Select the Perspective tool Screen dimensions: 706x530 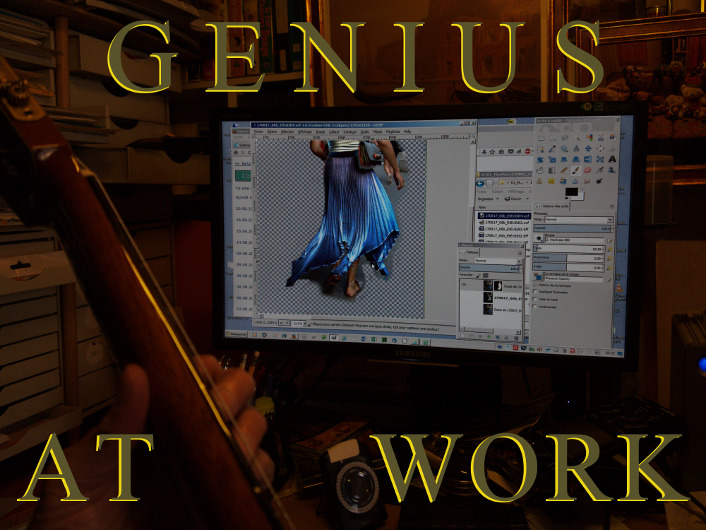tap(576, 159)
